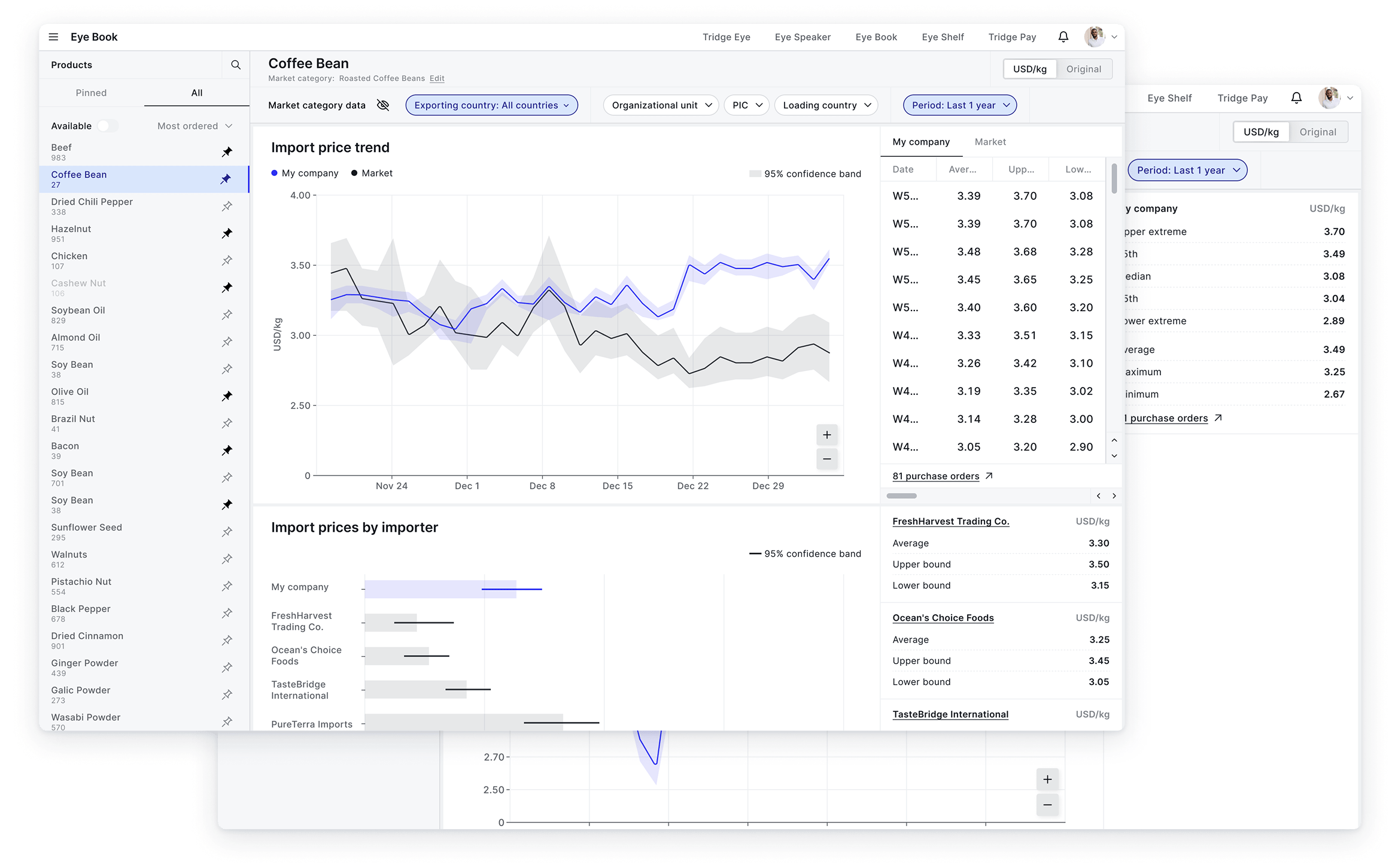Zoom out on the import price chart
This screenshot has width=1392, height=868.
pyautogui.click(x=826, y=459)
